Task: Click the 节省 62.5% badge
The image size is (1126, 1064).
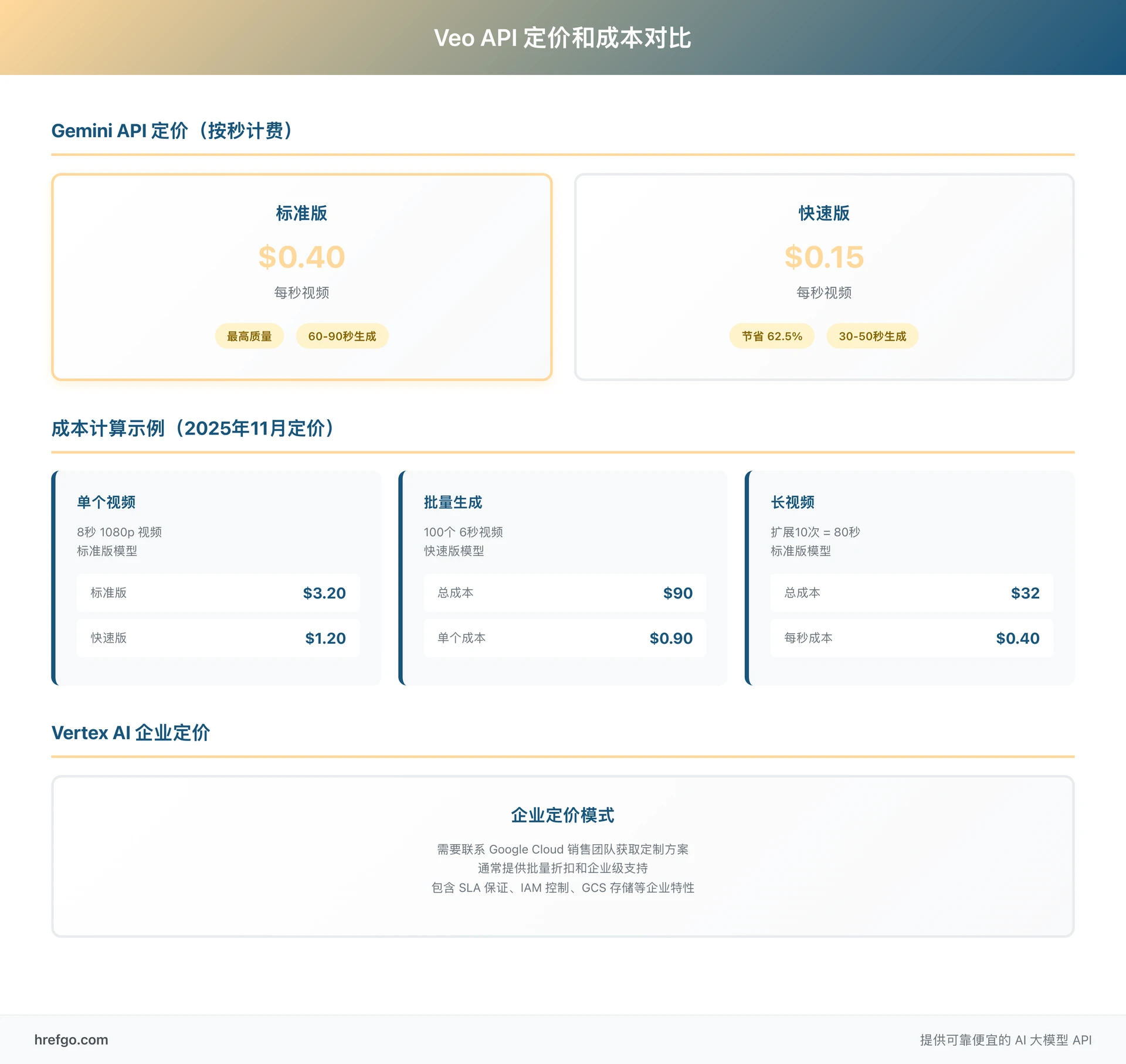Action: [x=772, y=335]
